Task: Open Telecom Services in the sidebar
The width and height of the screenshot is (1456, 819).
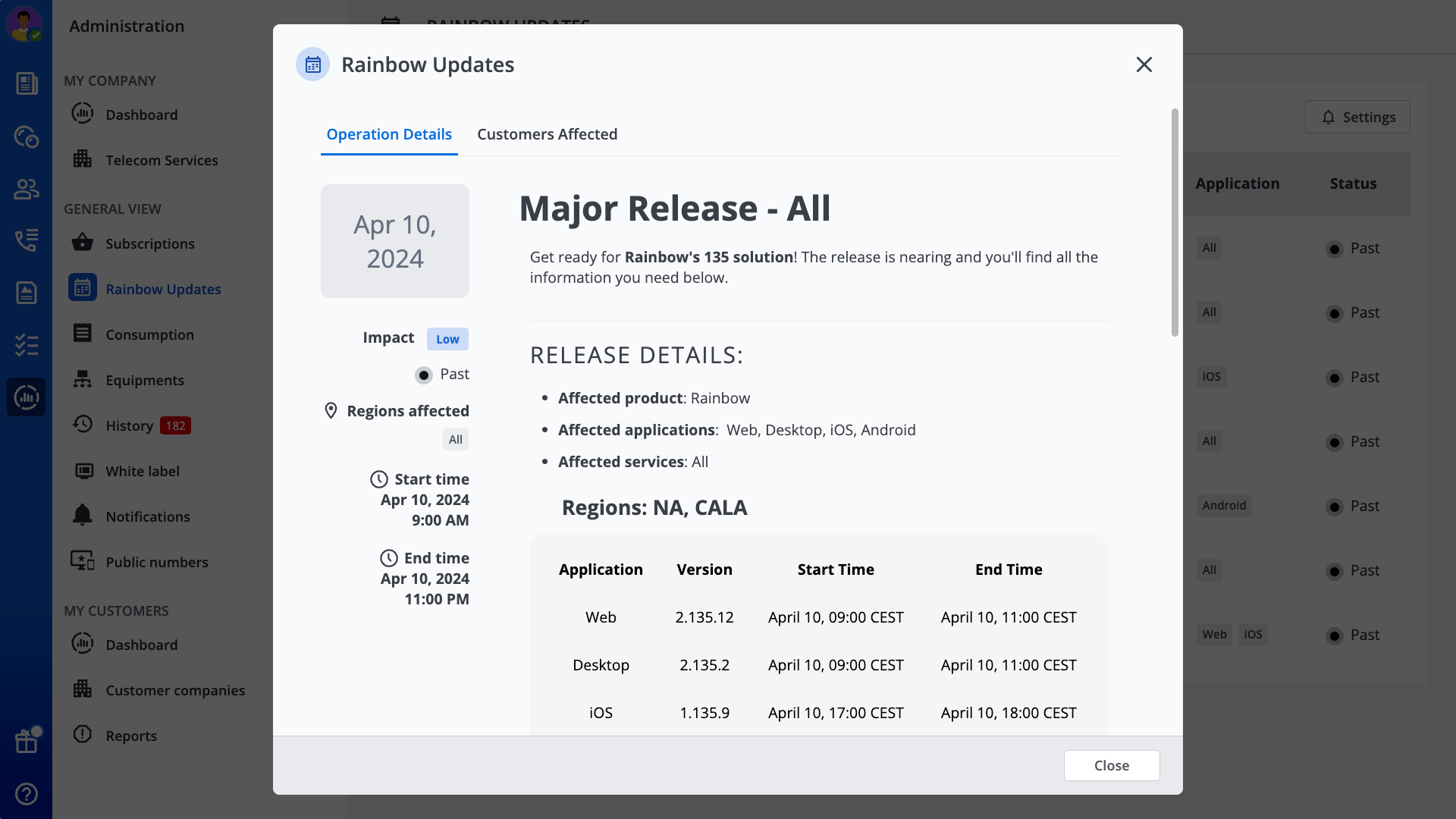Action: click(162, 160)
